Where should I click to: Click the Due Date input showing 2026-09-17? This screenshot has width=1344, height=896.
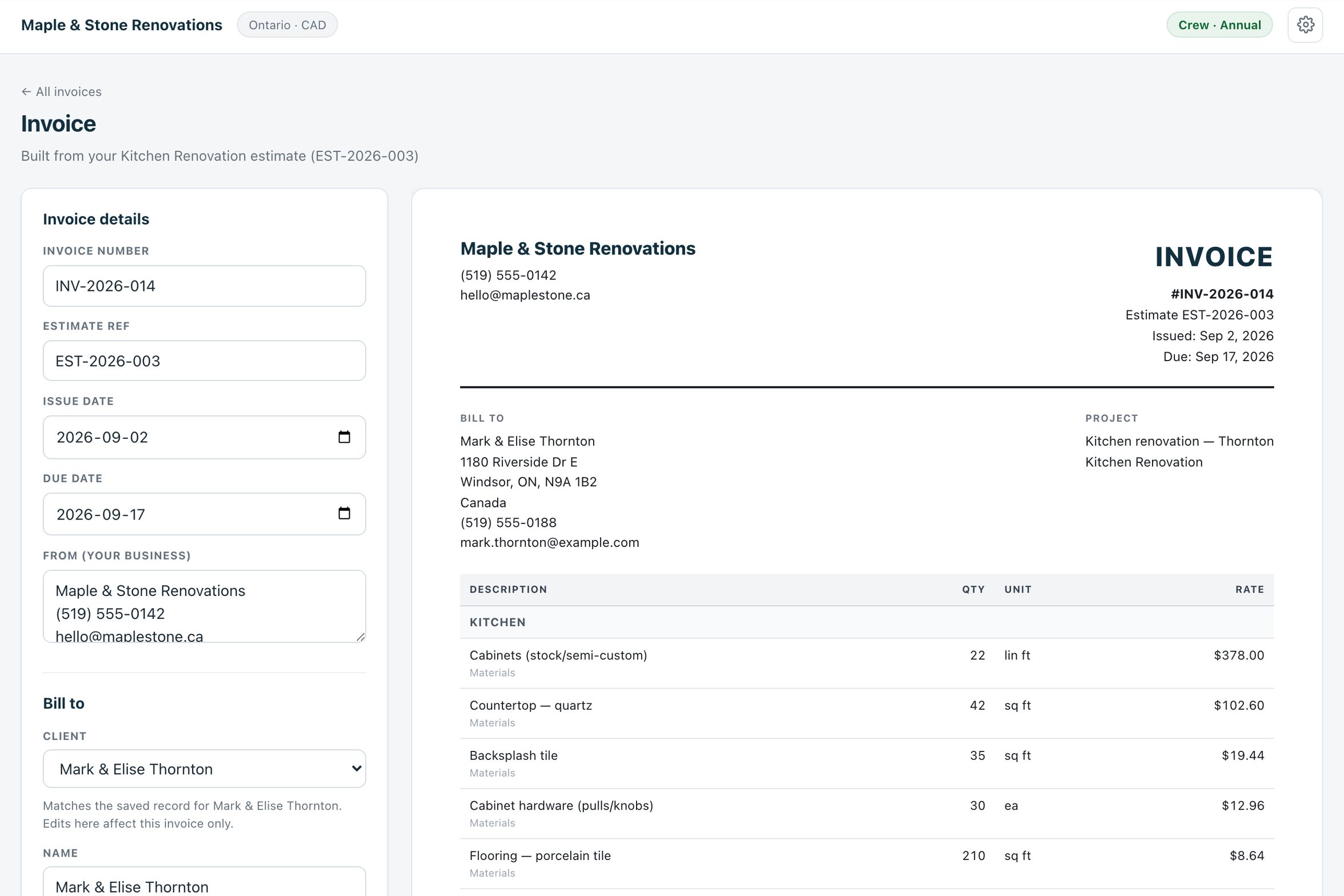click(x=205, y=514)
